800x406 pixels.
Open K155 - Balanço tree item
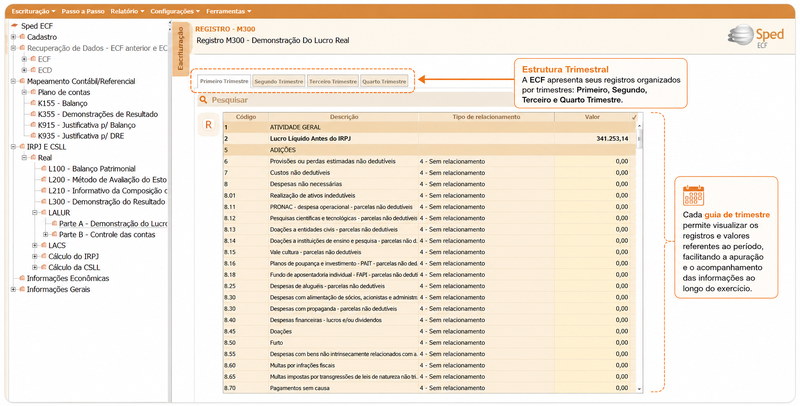[62, 103]
